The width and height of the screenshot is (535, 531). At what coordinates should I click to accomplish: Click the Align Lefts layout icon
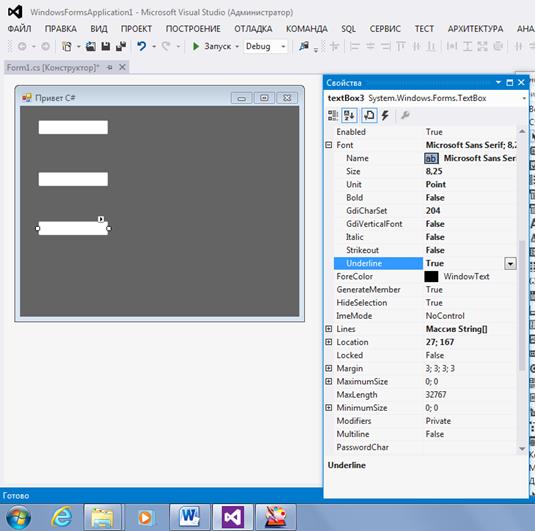355,46
